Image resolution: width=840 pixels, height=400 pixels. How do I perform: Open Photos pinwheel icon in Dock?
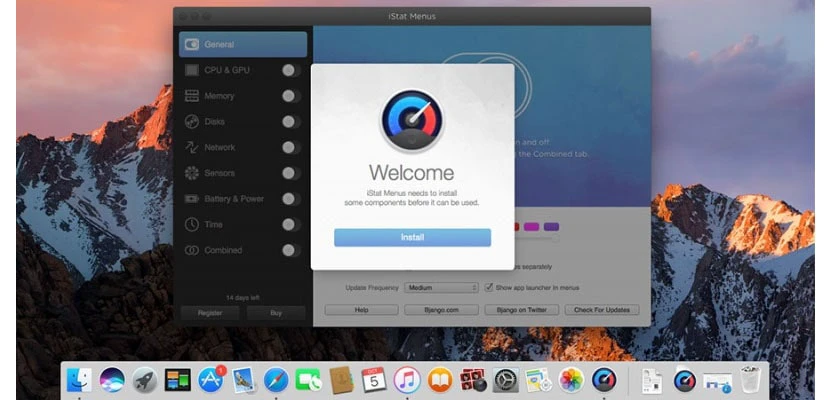(x=571, y=380)
